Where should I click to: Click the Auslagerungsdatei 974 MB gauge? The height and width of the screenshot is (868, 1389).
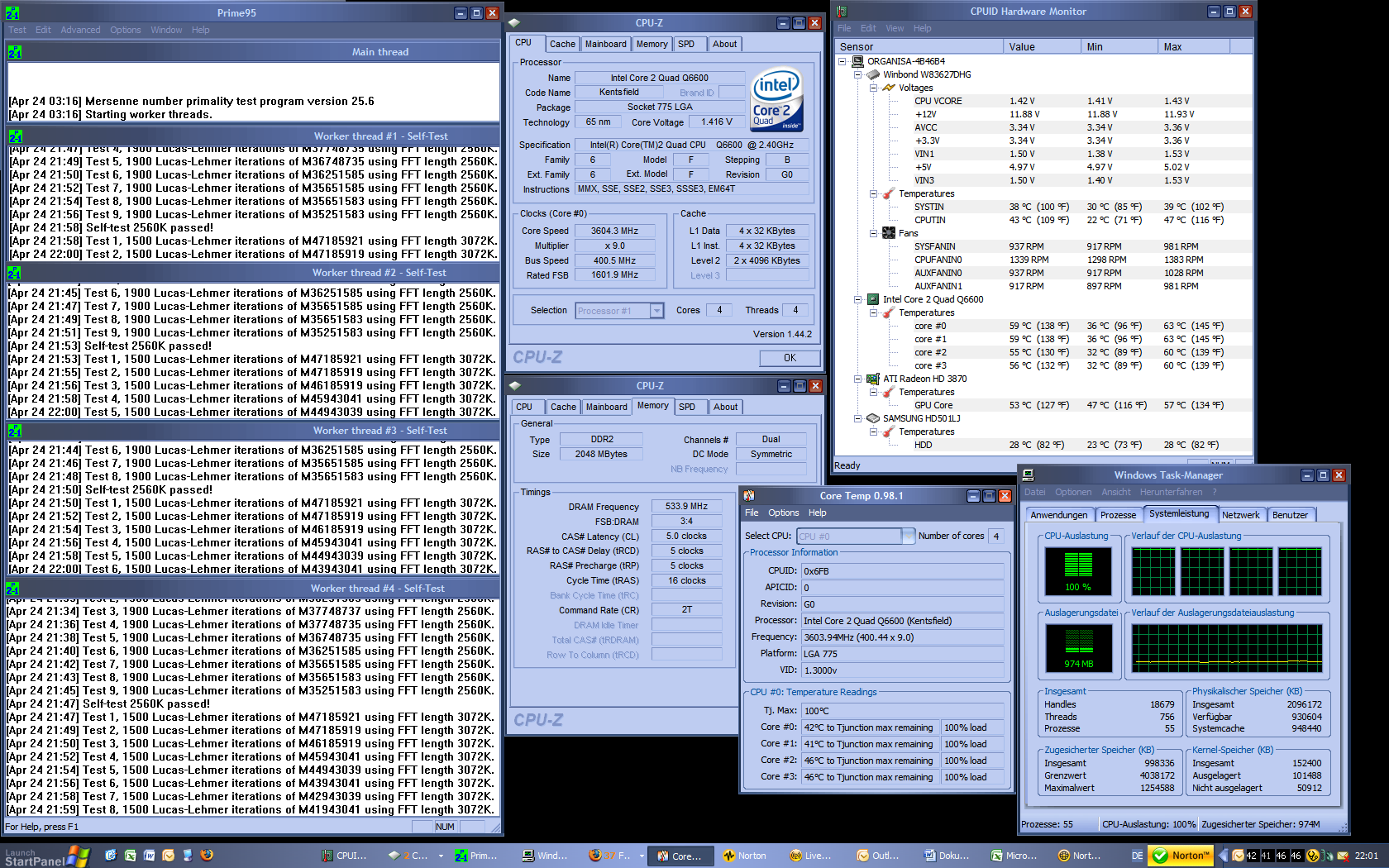(1078, 647)
